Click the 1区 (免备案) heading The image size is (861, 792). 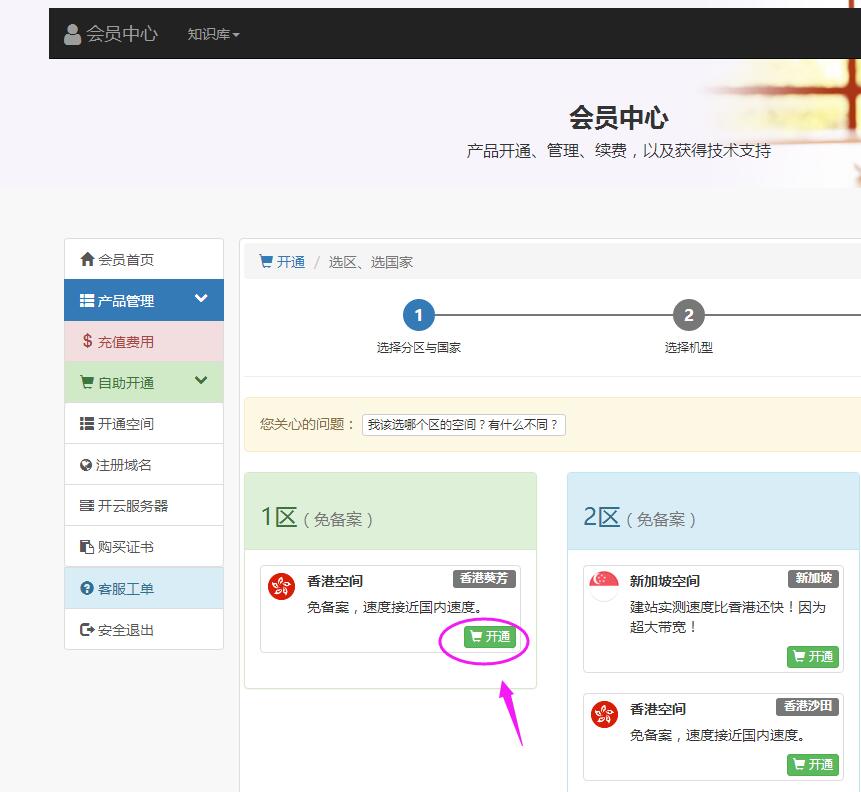click(317, 517)
